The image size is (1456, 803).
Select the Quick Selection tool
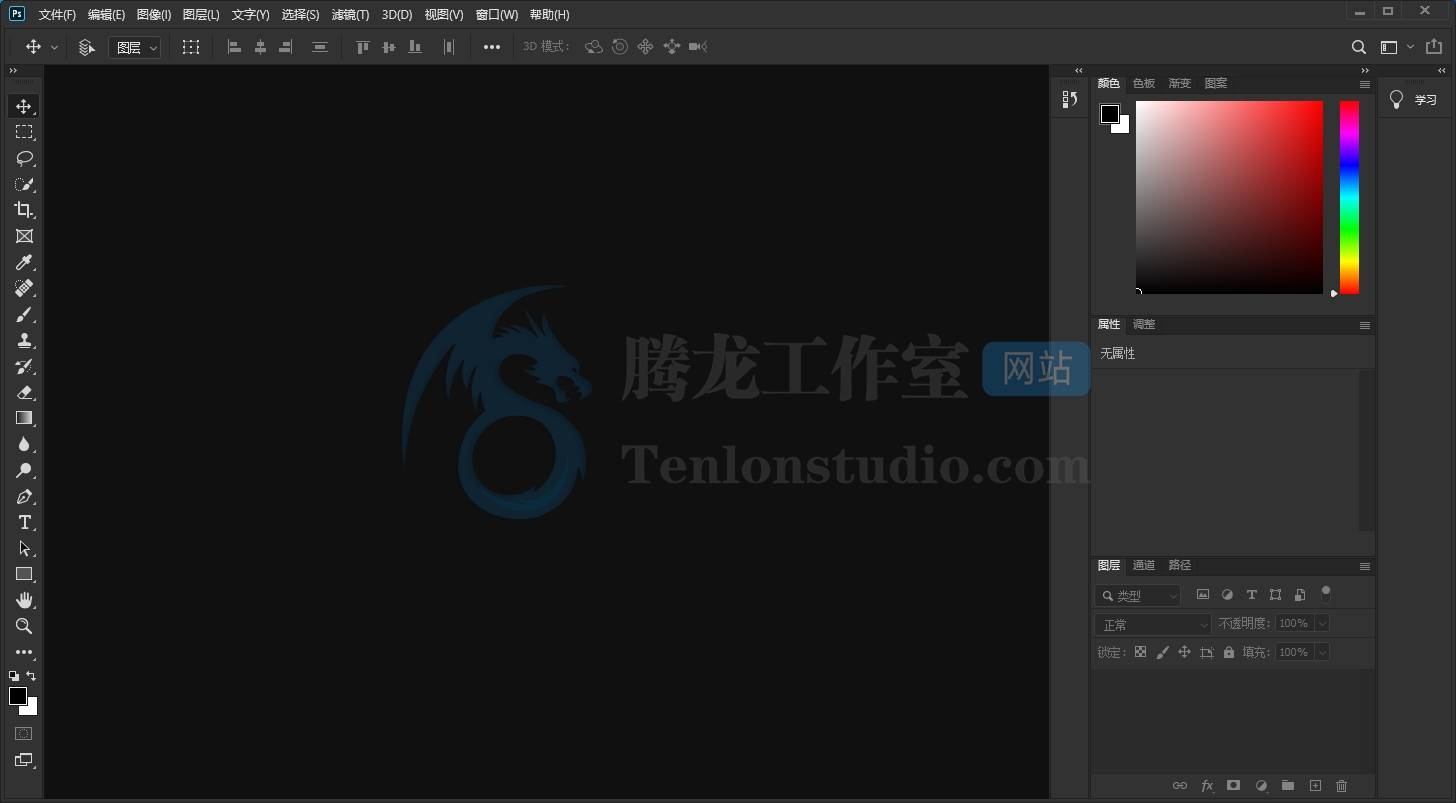pos(24,184)
